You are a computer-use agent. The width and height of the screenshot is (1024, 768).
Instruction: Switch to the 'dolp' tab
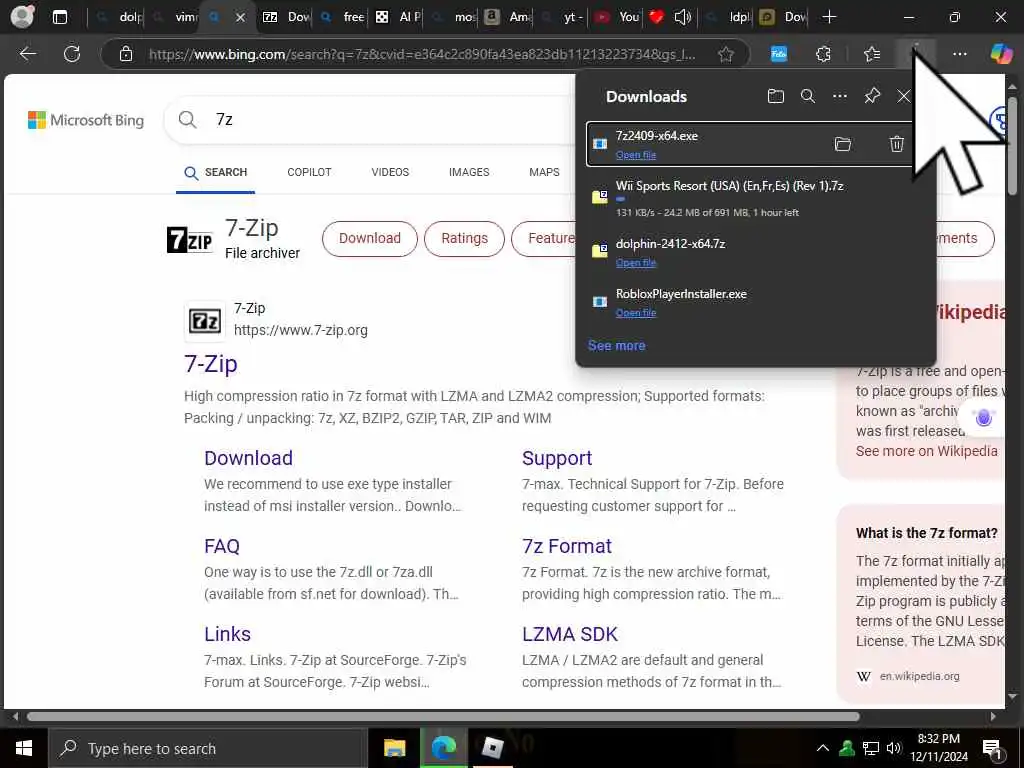click(x=119, y=17)
